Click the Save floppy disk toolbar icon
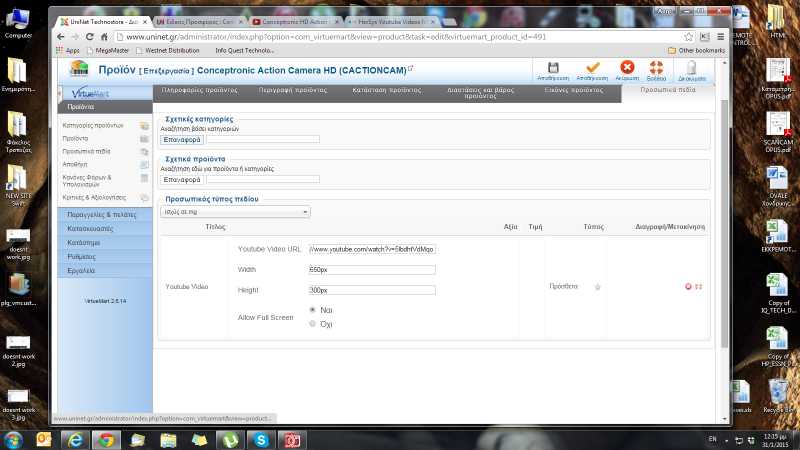 tap(553, 68)
